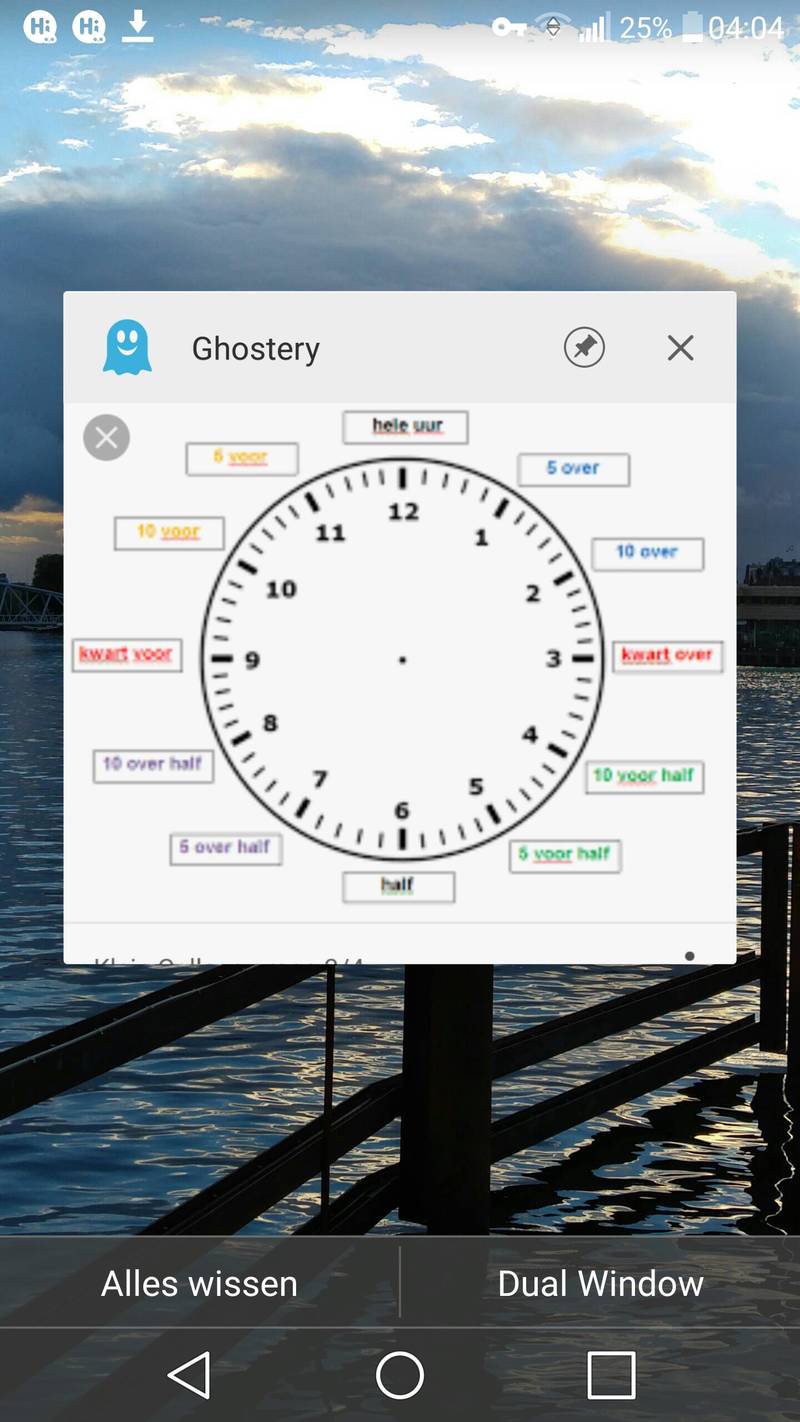The width and height of the screenshot is (800, 1422).
Task: Select the 'kwart voor' time option
Action: click(x=126, y=655)
